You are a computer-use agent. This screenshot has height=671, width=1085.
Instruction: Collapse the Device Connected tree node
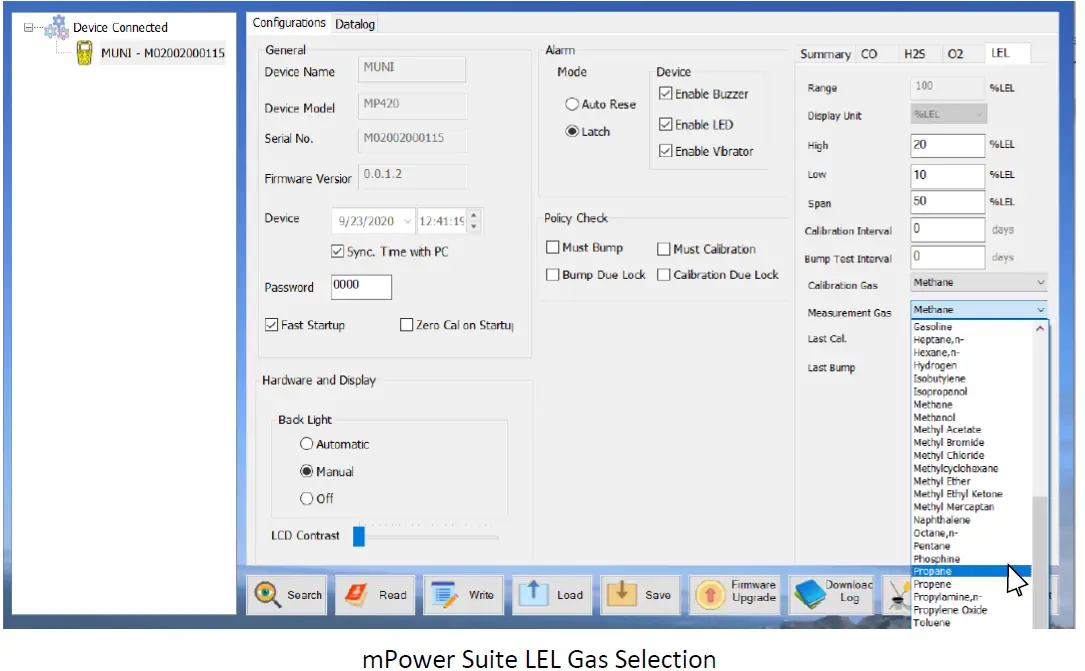(28, 28)
